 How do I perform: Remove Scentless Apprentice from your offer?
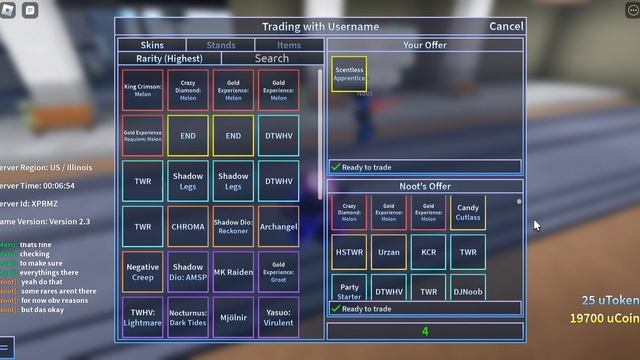[349, 74]
